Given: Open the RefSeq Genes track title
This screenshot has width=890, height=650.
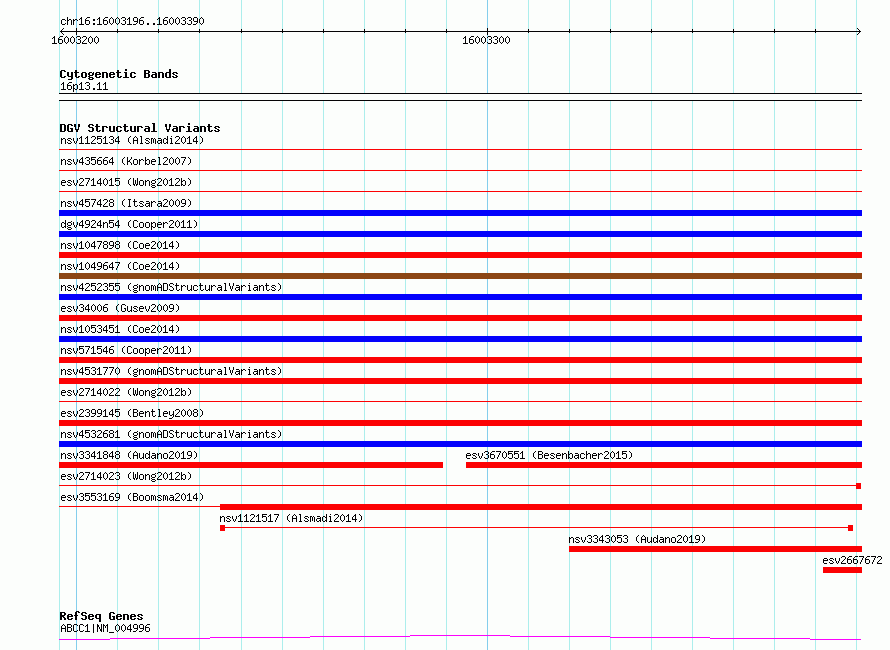Looking at the screenshot, I should (101, 616).
